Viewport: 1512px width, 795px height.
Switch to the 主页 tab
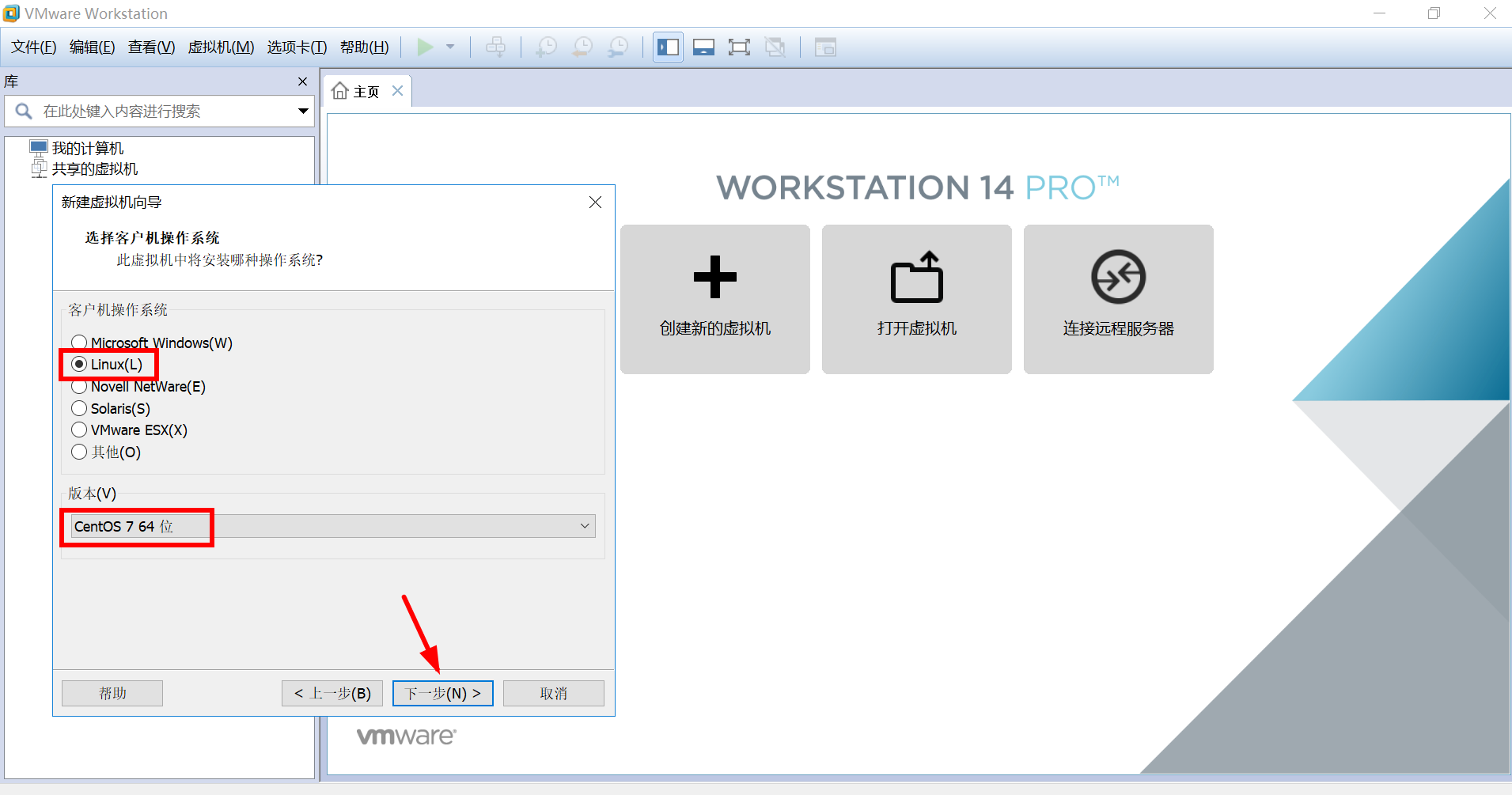click(366, 92)
